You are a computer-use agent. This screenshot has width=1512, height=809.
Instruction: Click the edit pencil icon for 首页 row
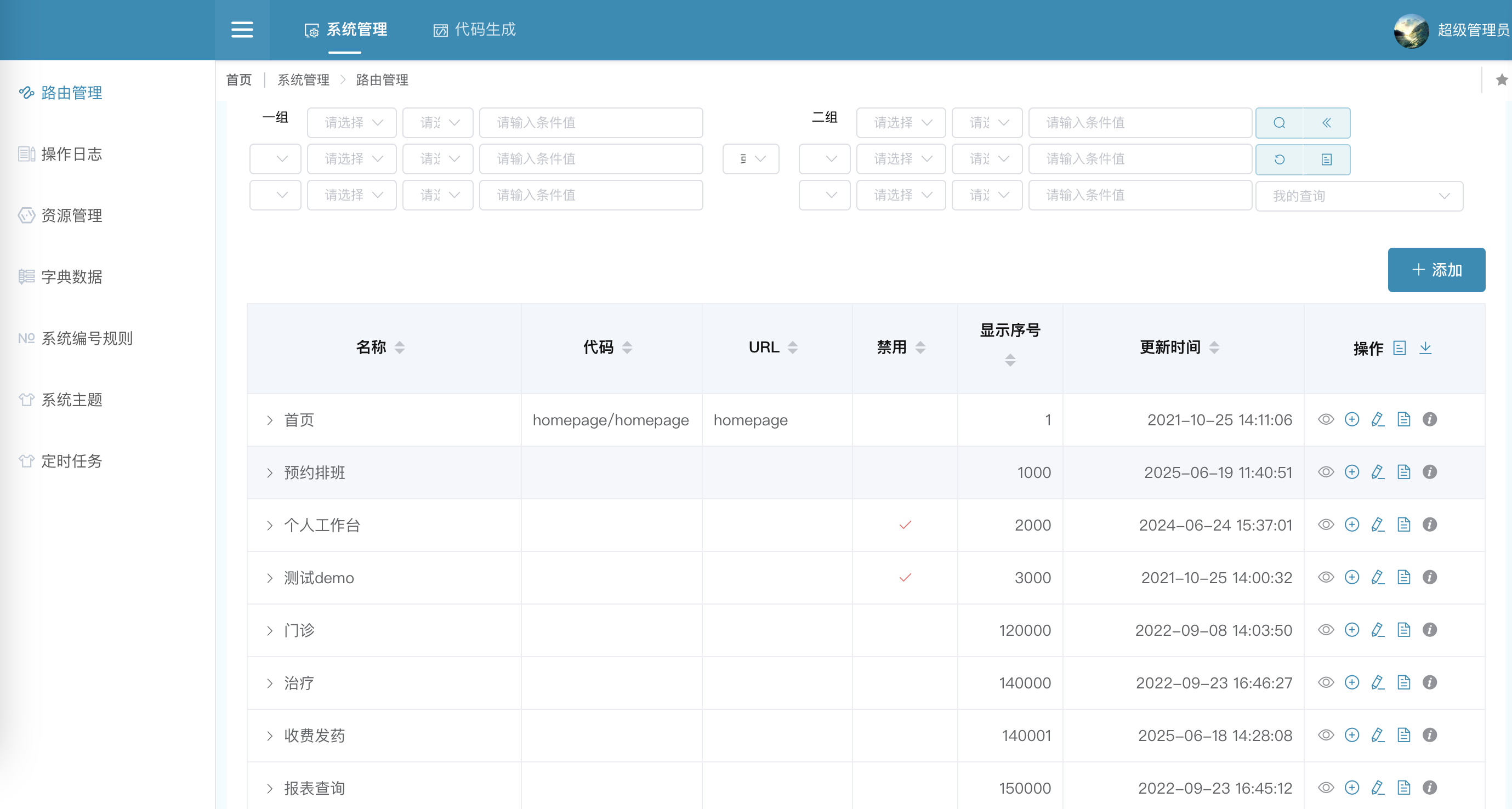1378,419
